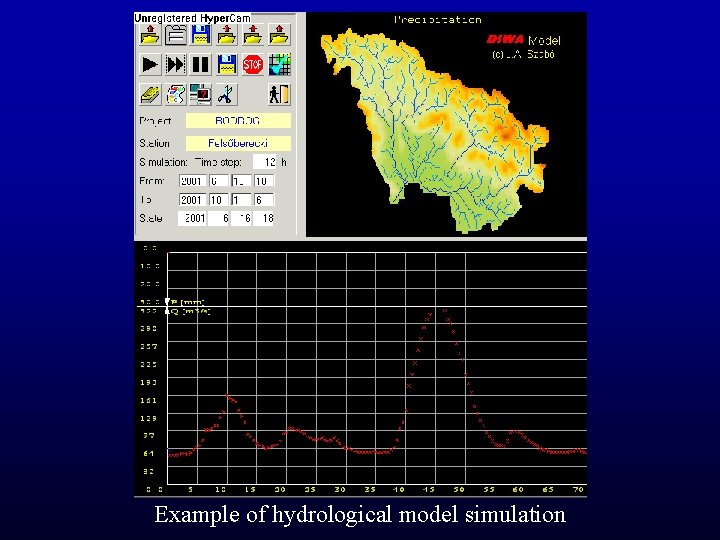Click the Station field showing Felsőberecki
Image resolution: width=720 pixels, height=540 pixels.
coord(238,143)
